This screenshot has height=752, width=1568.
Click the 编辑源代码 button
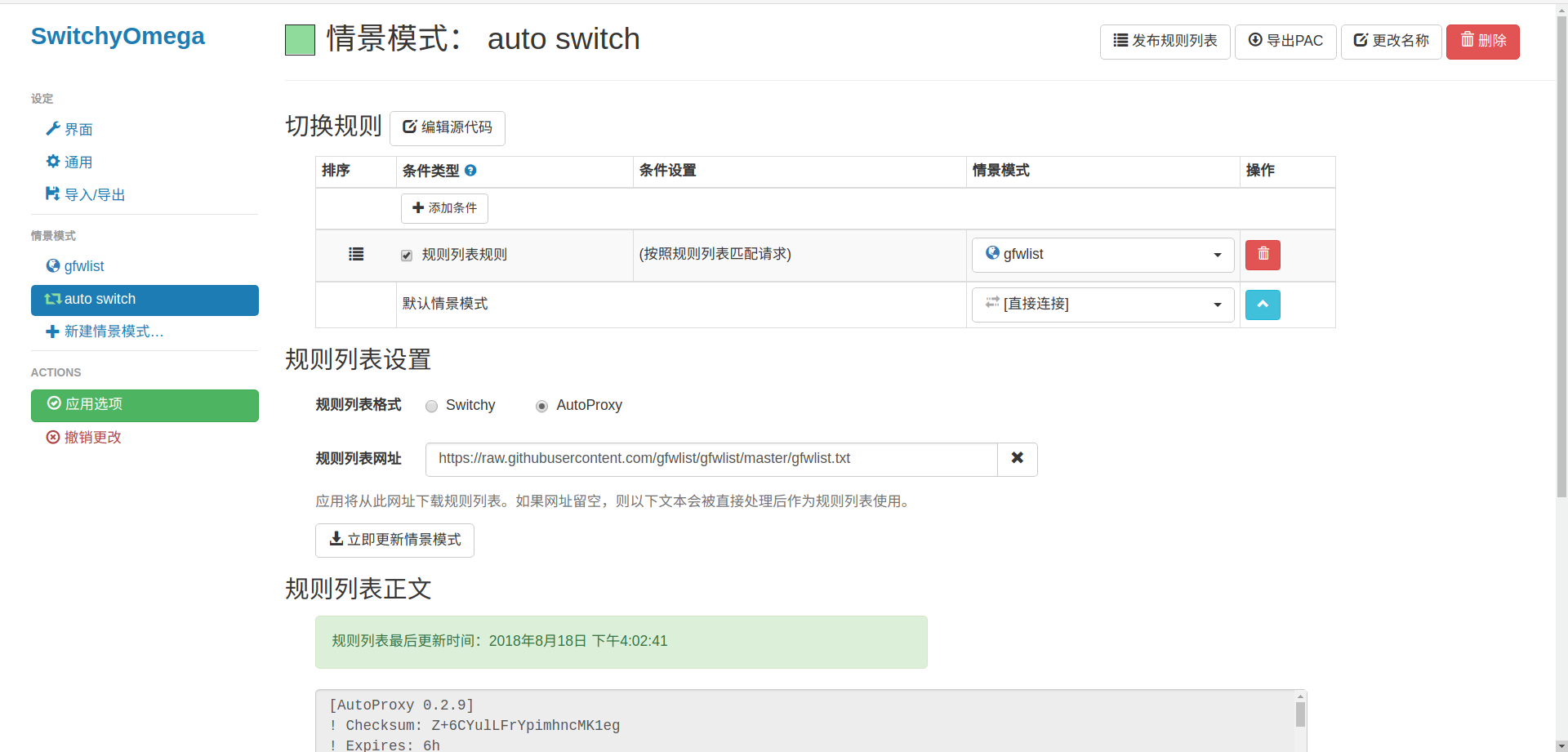(x=448, y=128)
